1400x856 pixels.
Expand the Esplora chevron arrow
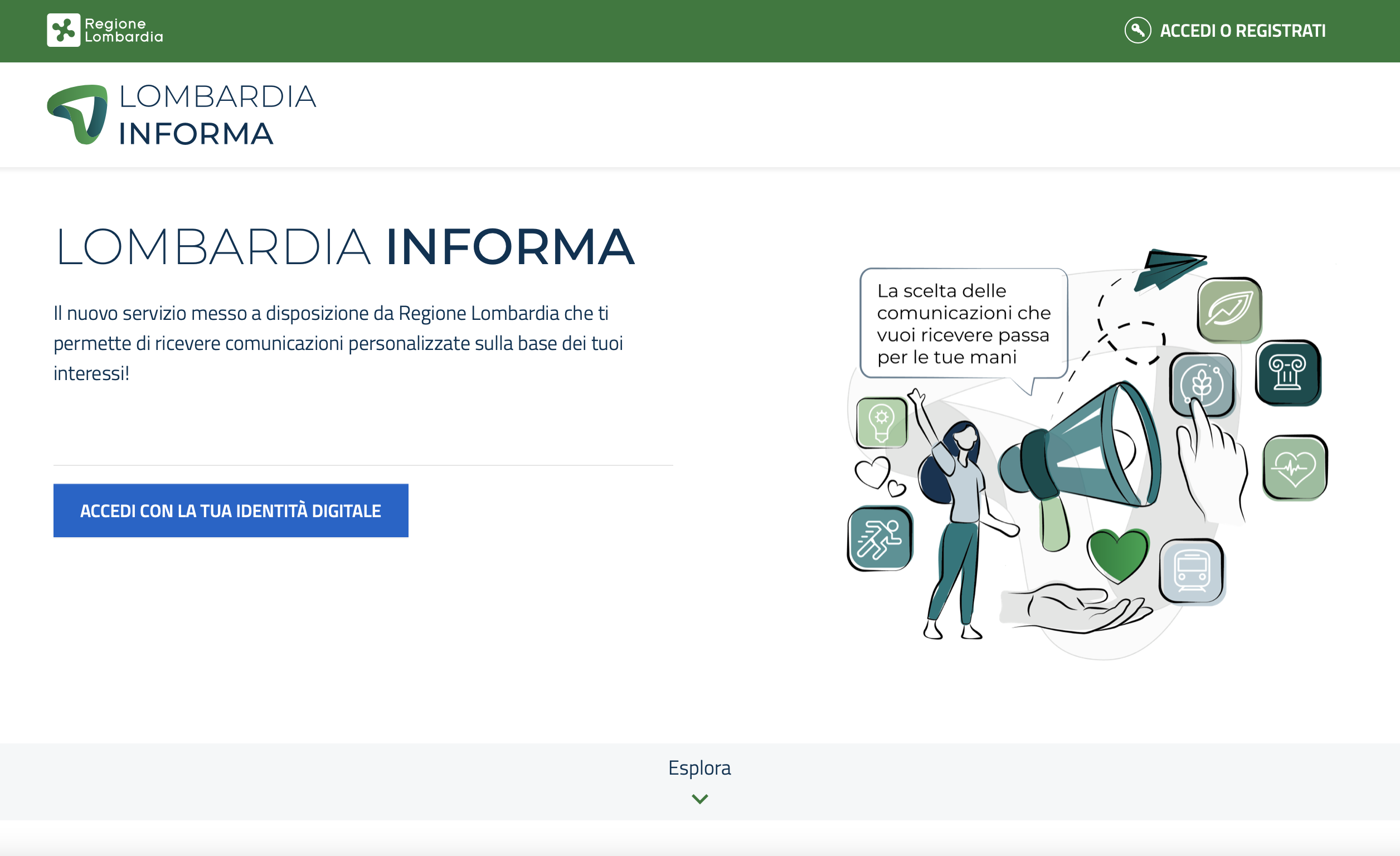coord(699,799)
